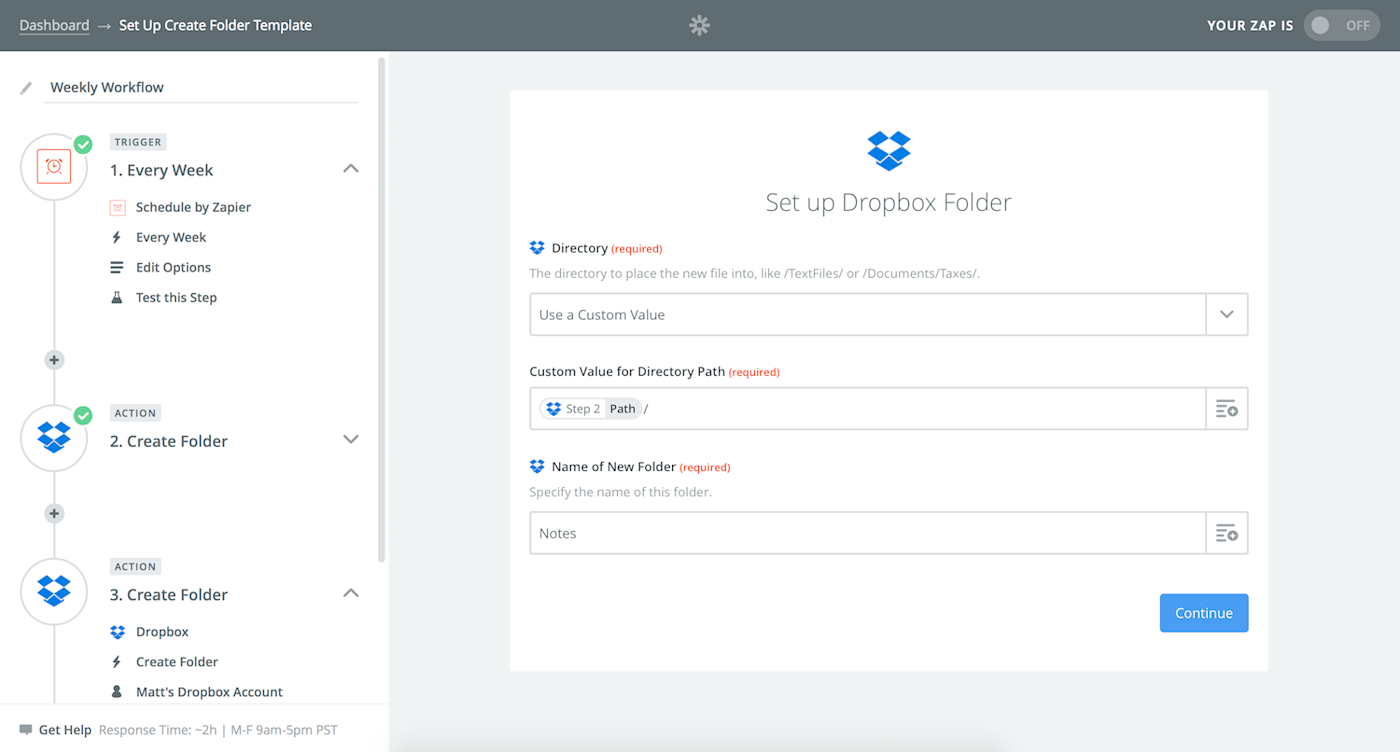The image size is (1400, 752).
Task: Click the pencil to rename Weekly Workflow
Action: point(25,87)
